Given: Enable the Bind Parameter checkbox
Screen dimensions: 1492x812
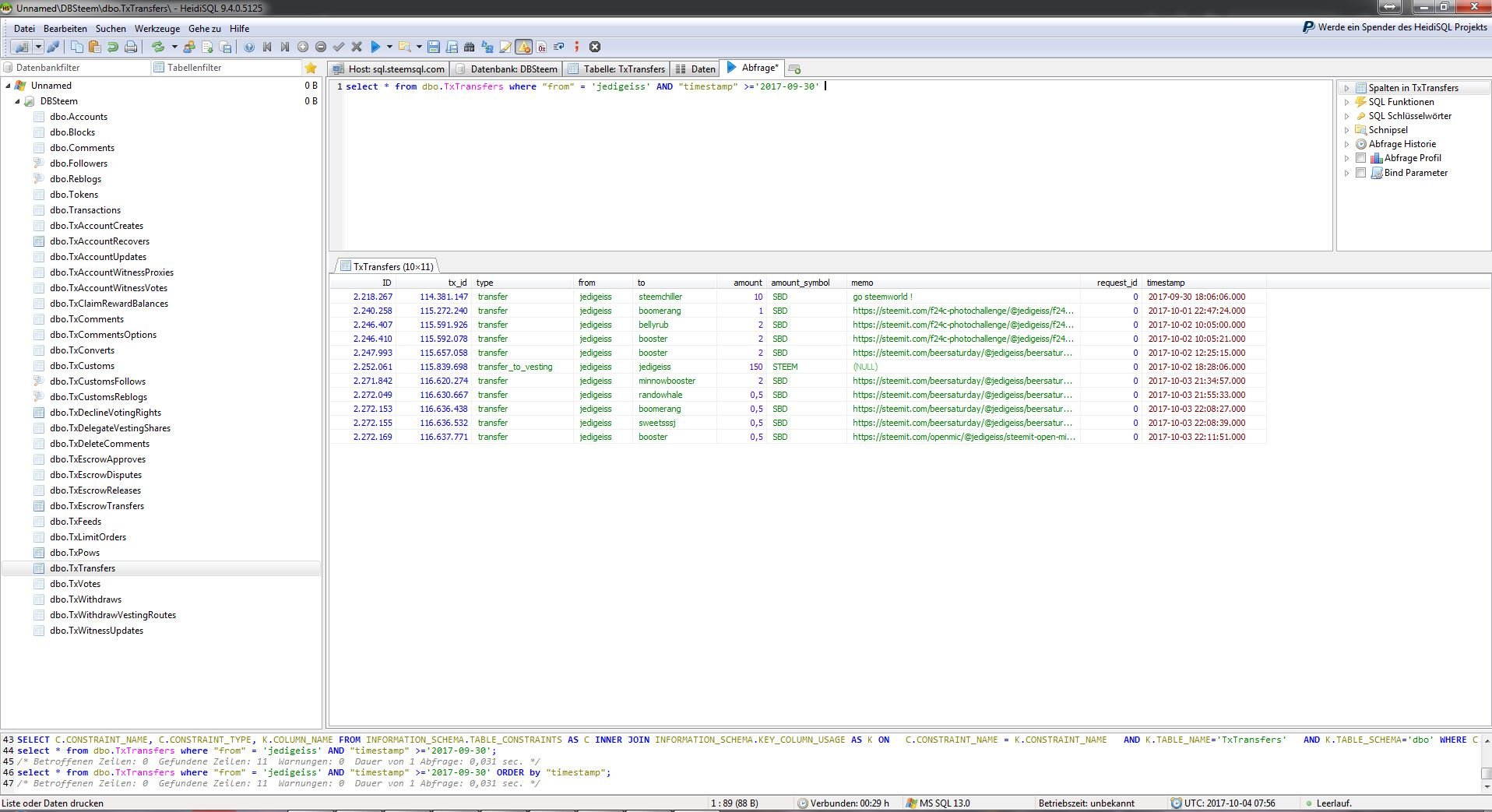Looking at the screenshot, I should (1360, 173).
